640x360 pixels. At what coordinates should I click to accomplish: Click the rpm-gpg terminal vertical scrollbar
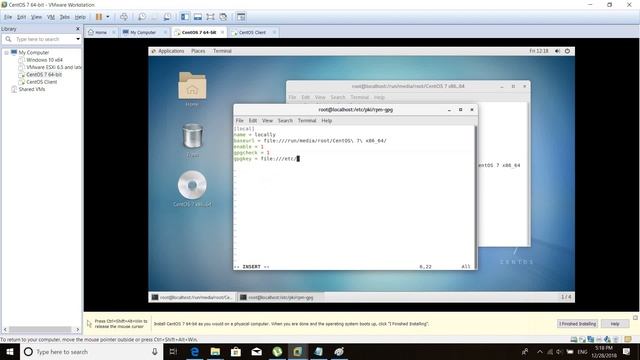pyautogui.click(x=476, y=197)
